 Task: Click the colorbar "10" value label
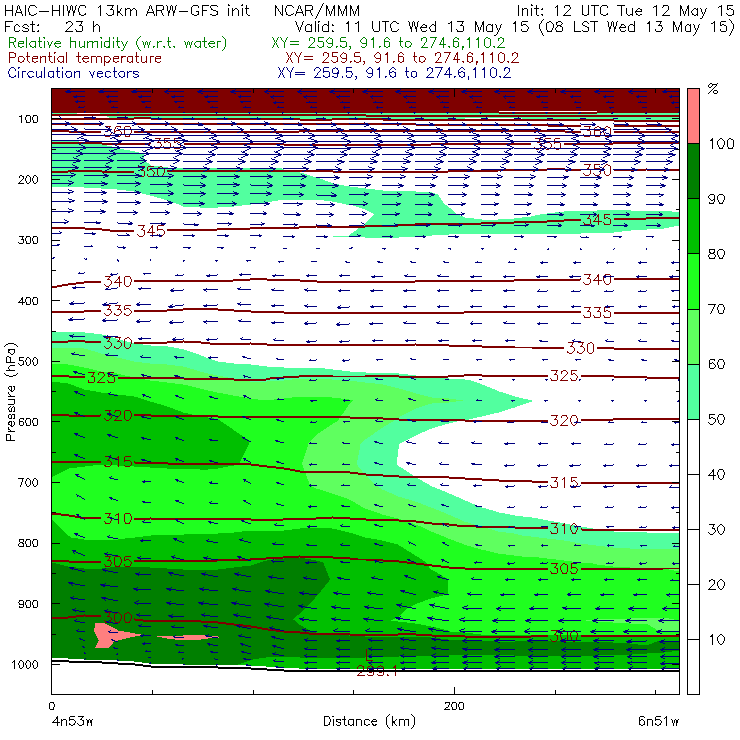(x=716, y=639)
